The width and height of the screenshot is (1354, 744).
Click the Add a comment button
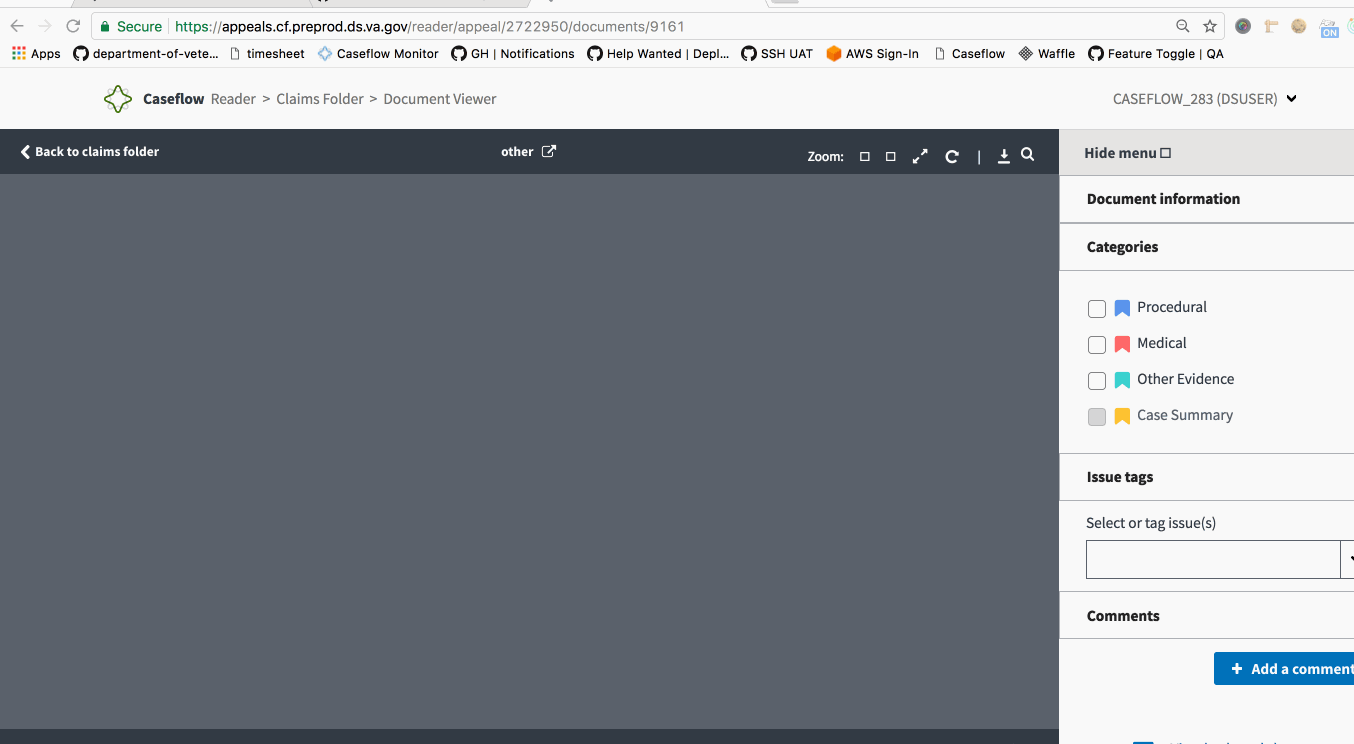(1284, 669)
